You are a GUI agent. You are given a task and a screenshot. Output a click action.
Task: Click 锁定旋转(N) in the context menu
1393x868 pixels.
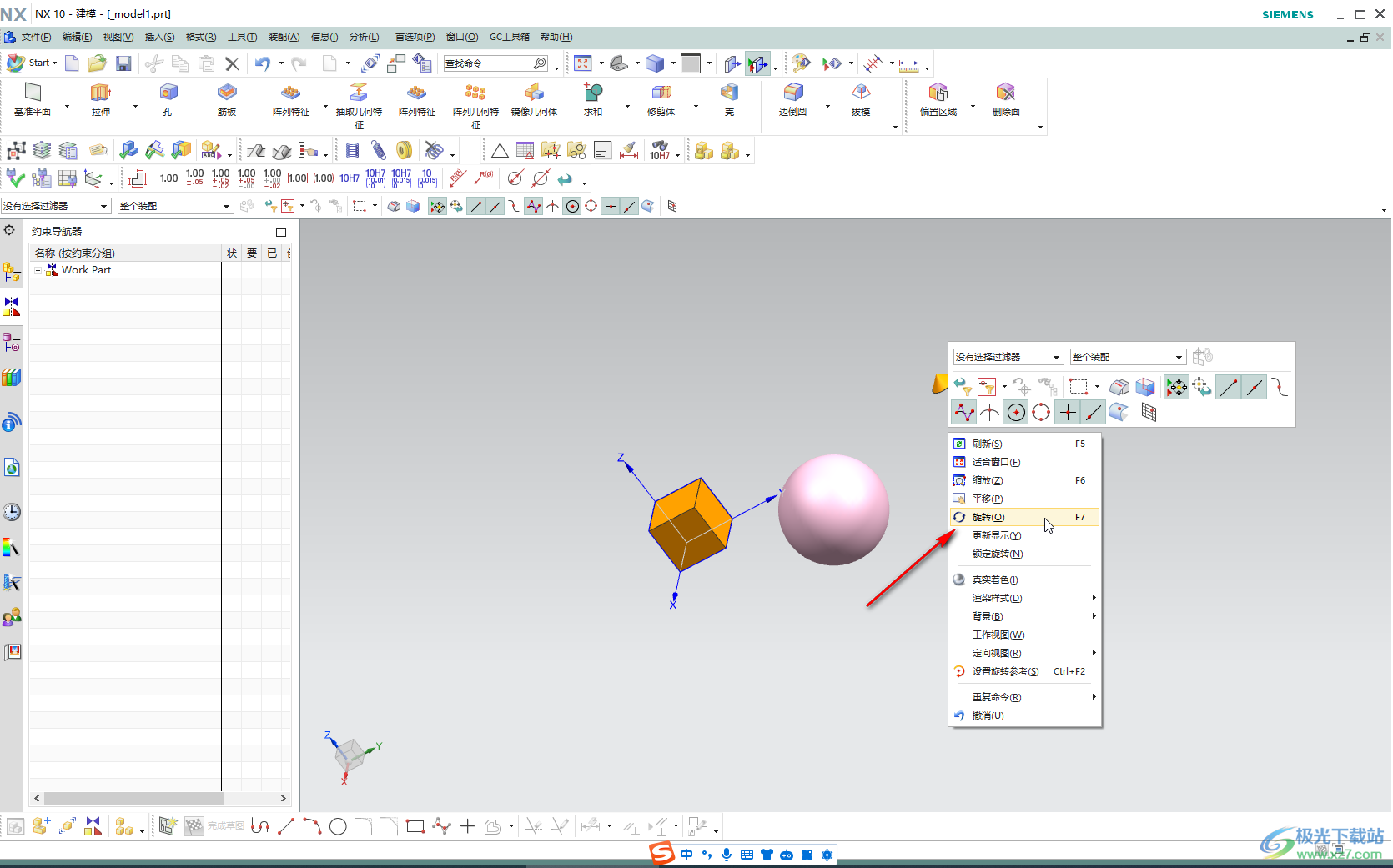[x=1024, y=554]
